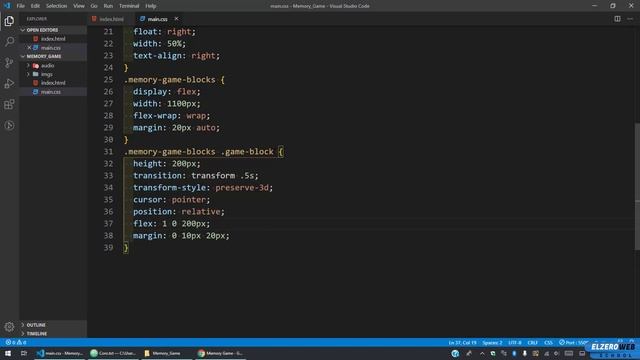Click the 'preserve-3d' value on line 34
Screen dimensions: 640x360
coord(242,188)
